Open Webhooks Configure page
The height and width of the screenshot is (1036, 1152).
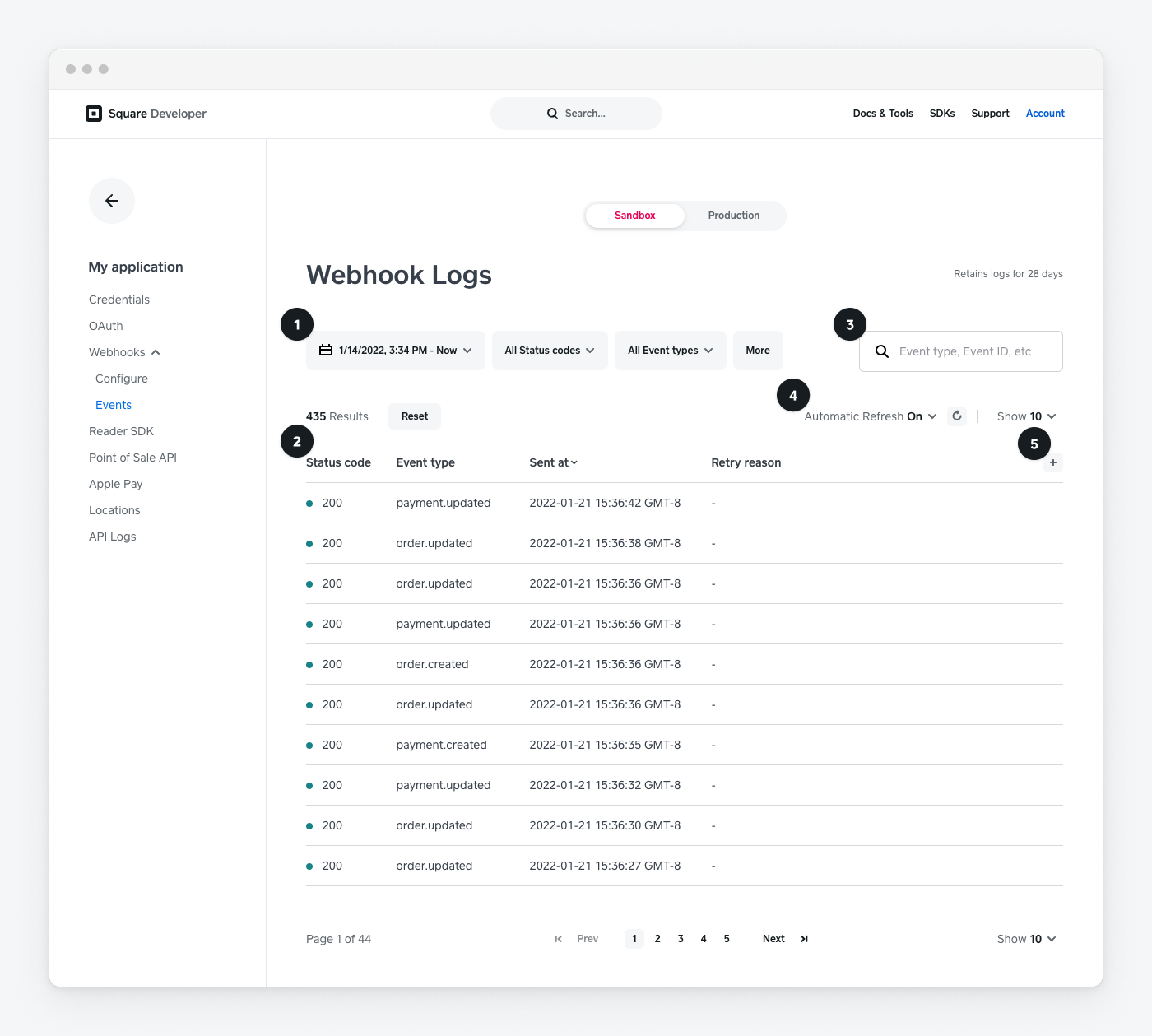[122, 379]
